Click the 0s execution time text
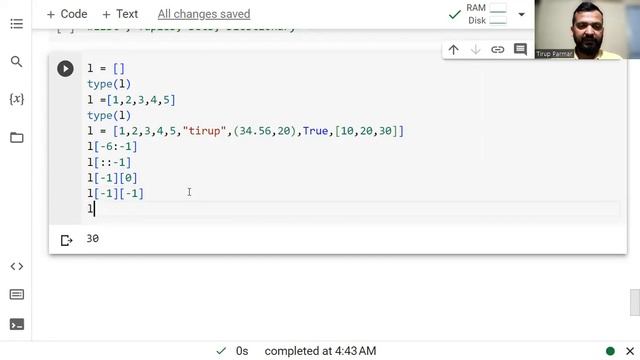 click(242, 351)
